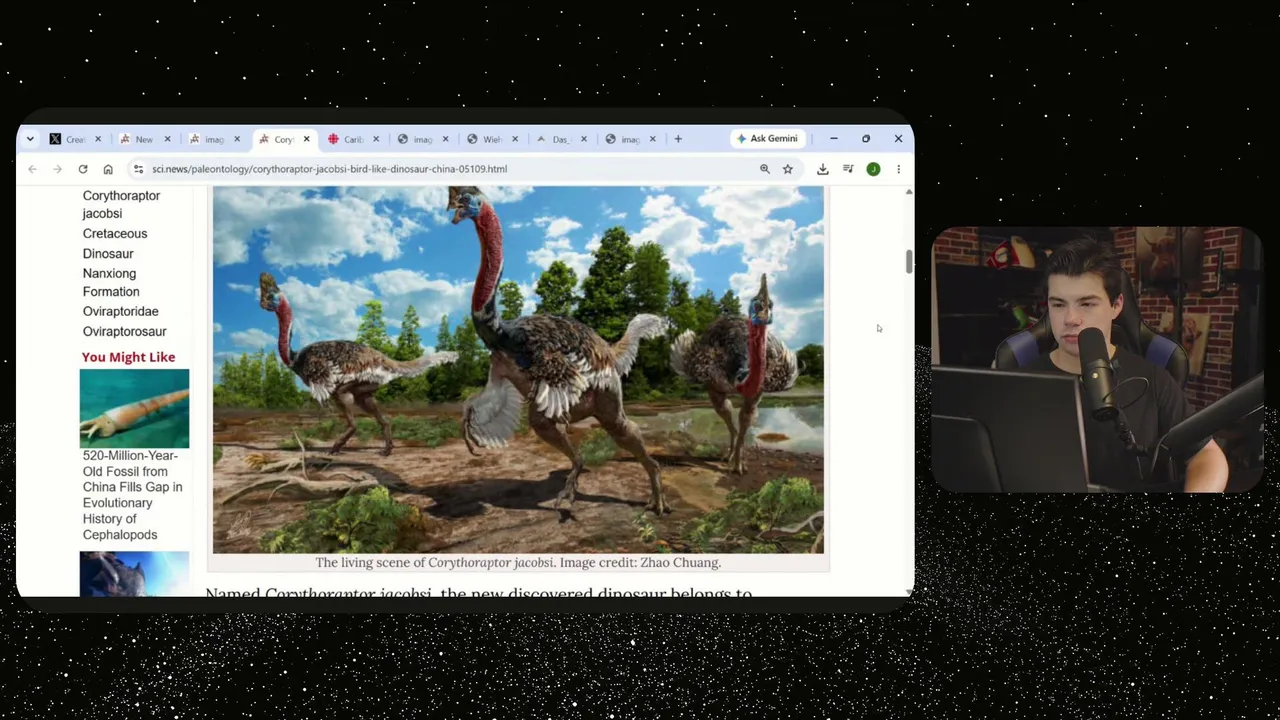
Task: Click the 'Image credit: Zhao Chuang' caption
Action: click(x=640, y=563)
